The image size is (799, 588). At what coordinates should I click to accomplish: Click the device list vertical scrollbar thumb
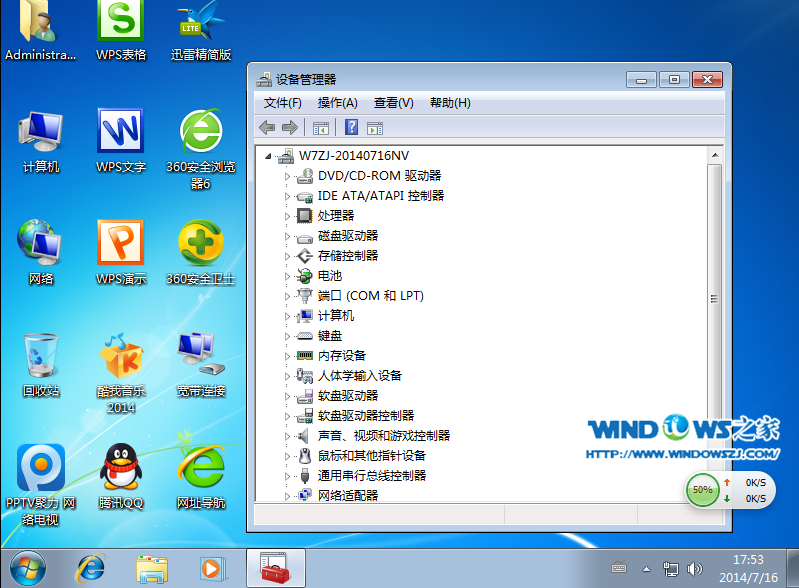point(714,300)
